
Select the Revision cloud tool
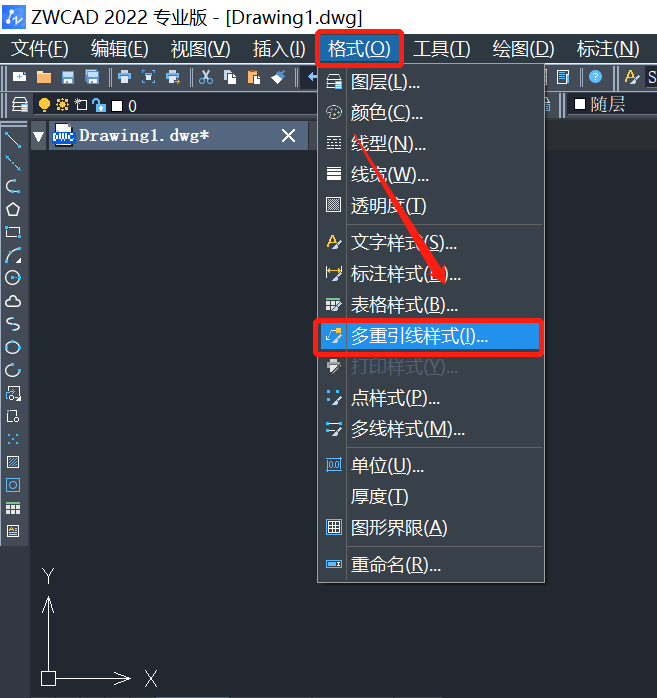point(13,301)
